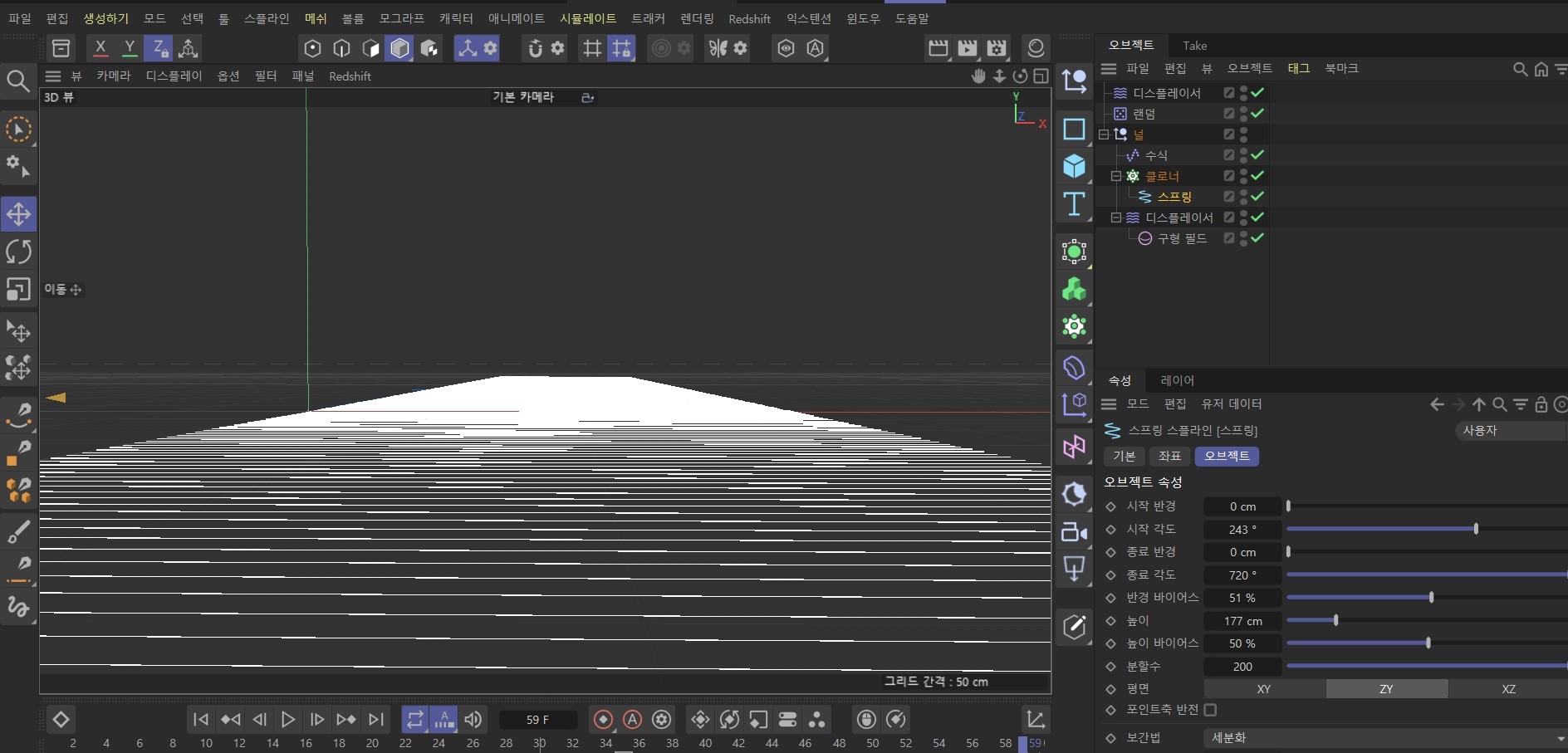Collapse the nested 디스플레이서 node
This screenshot has height=753, width=1568.
1116,218
